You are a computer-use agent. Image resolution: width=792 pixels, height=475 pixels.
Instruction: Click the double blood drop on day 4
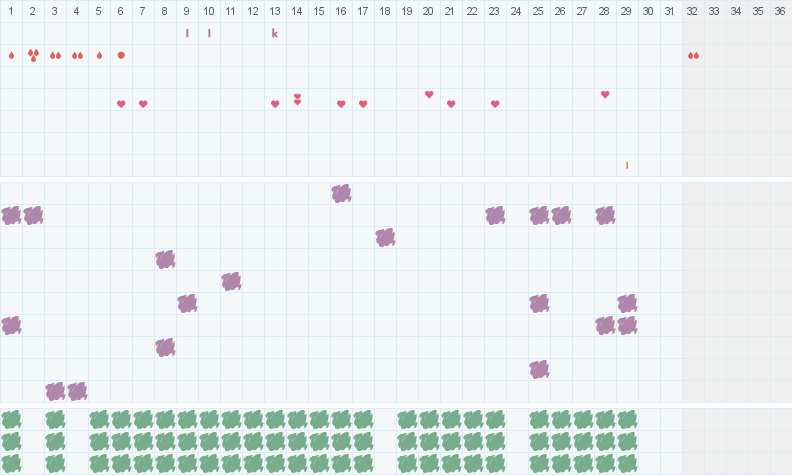tap(77, 56)
